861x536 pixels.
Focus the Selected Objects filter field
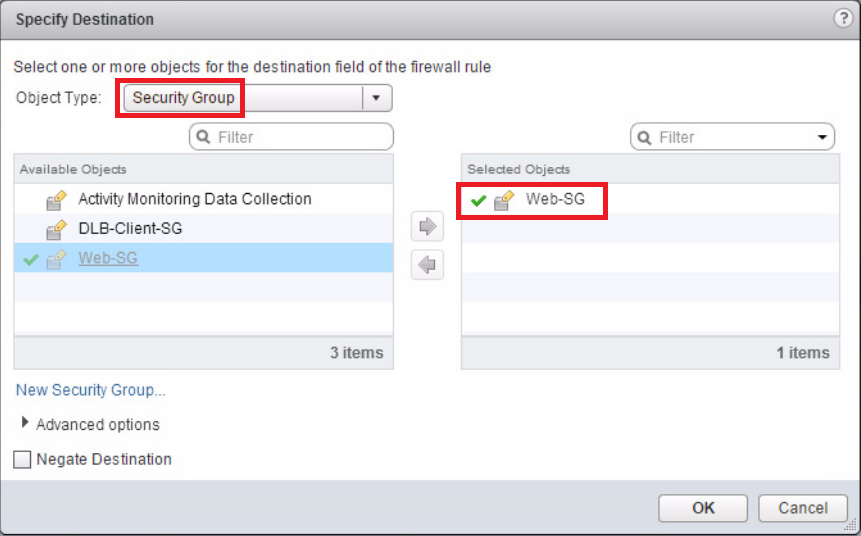(x=732, y=137)
